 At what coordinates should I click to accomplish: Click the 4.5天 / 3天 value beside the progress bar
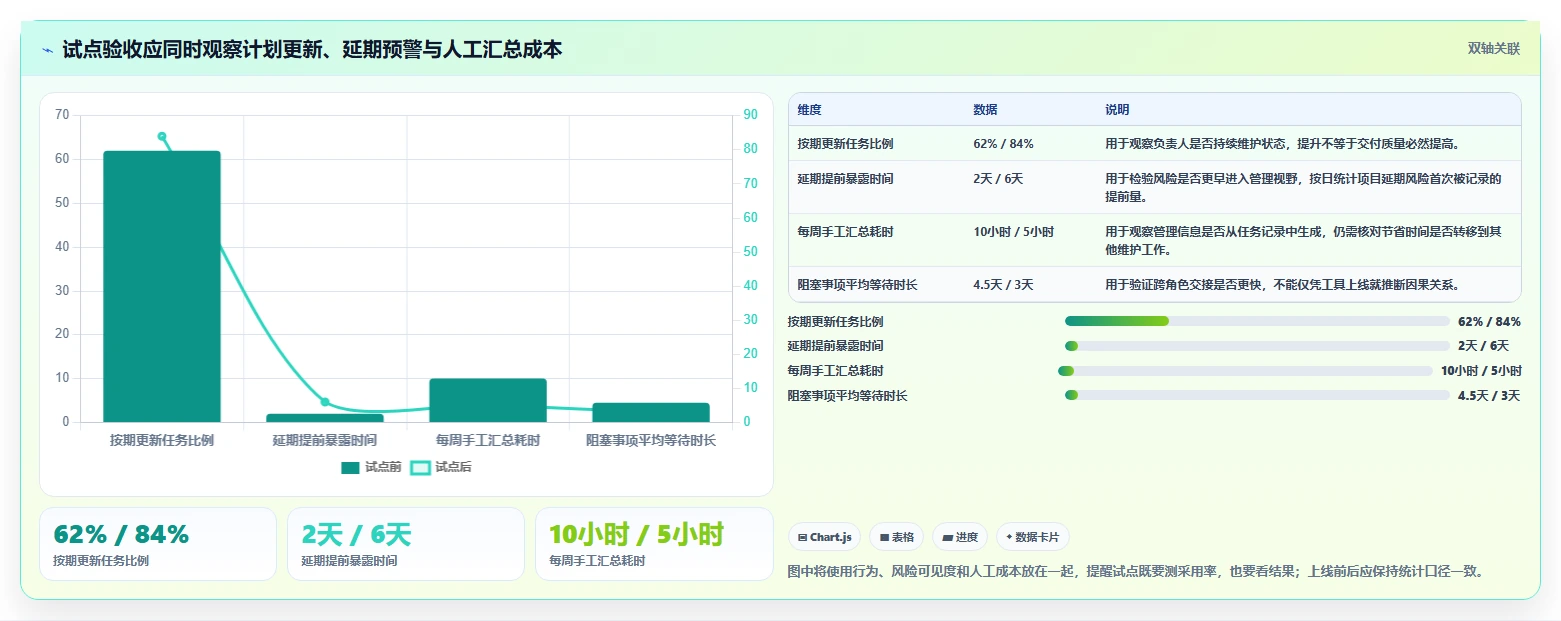click(x=1489, y=396)
